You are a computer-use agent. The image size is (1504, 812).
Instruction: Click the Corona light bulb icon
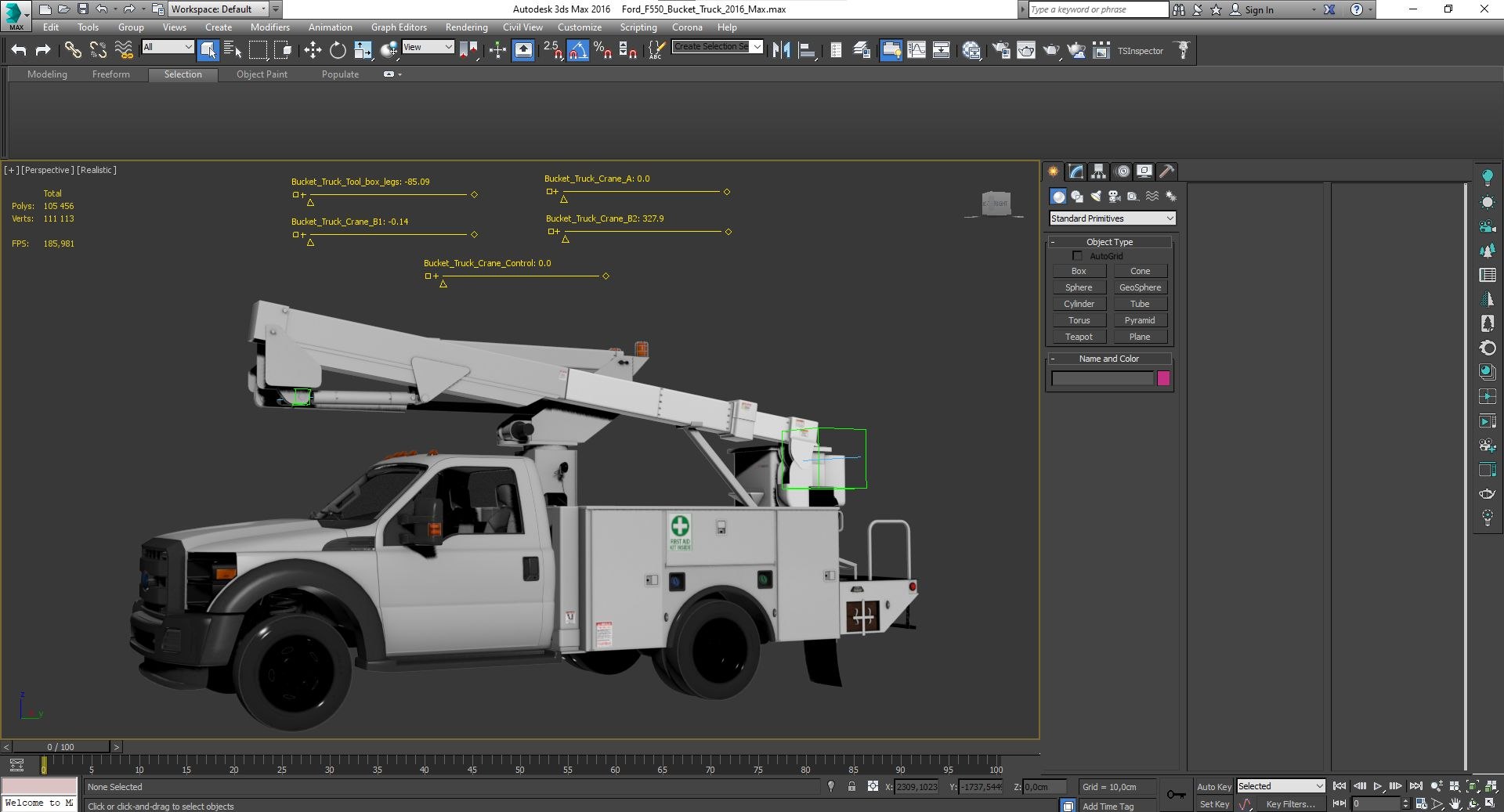1488,177
